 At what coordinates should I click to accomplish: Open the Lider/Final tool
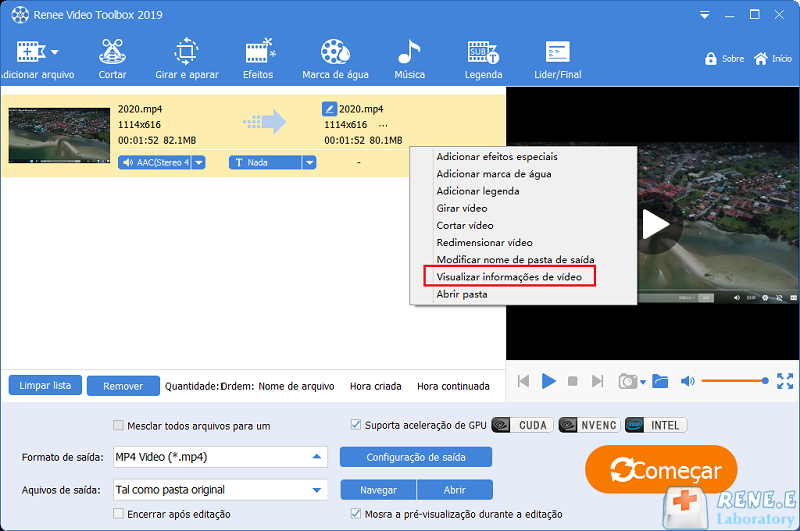pos(558,60)
